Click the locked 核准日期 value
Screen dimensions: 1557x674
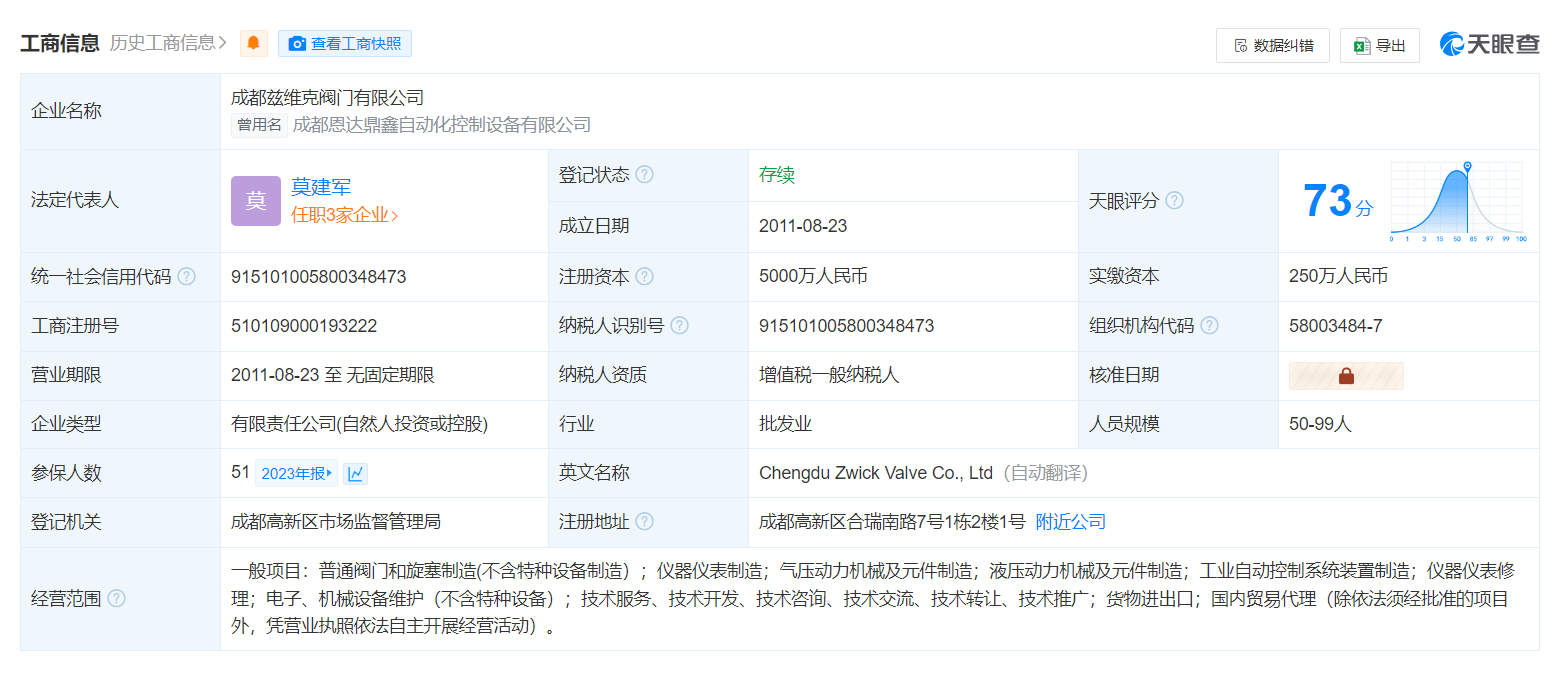(1346, 376)
